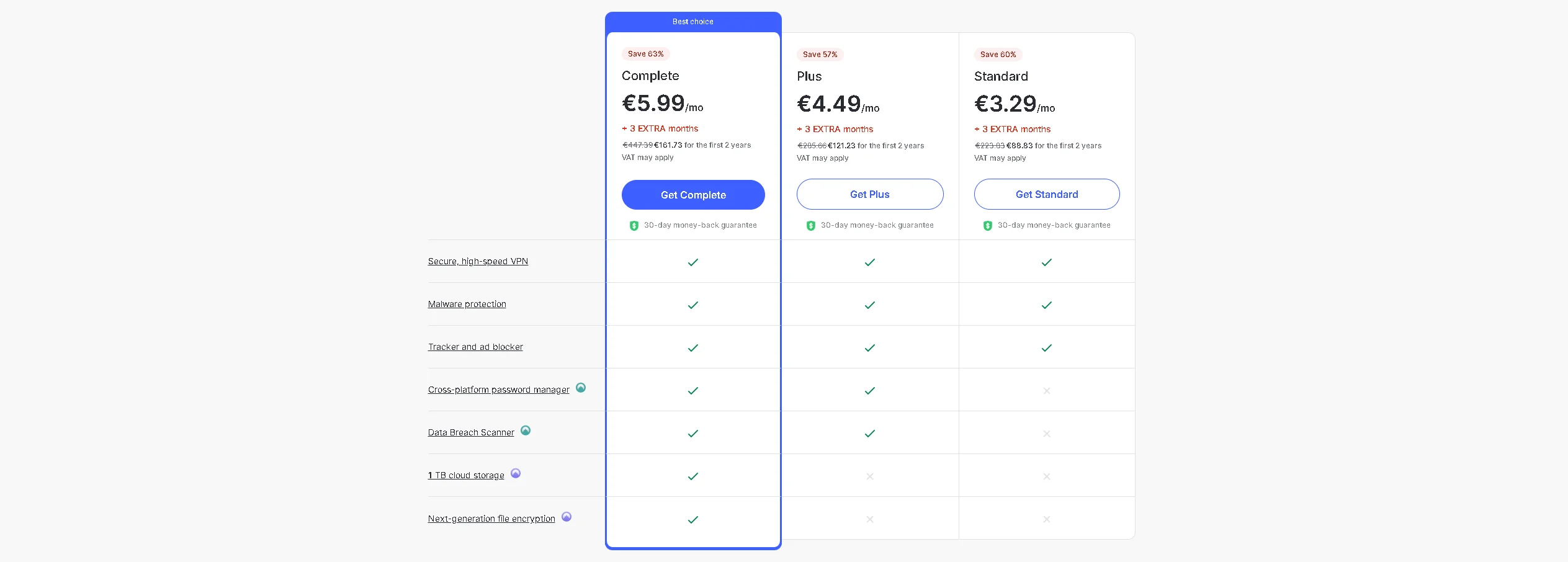The width and height of the screenshot is (1568, 562).
Task: Click the Best choice banner
Action: (x=693, y=22)
